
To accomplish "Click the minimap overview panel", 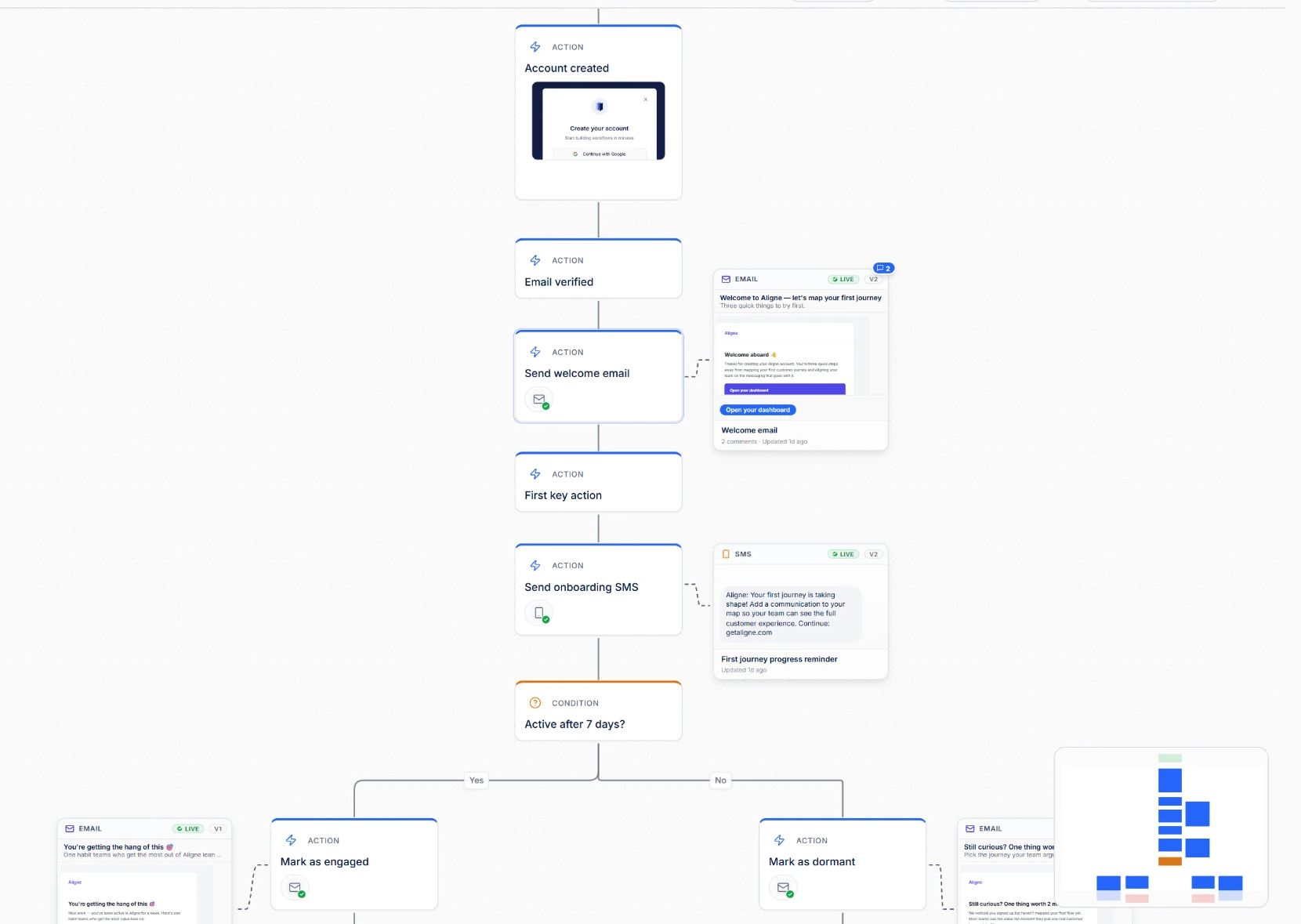I will click(1161, 827).
